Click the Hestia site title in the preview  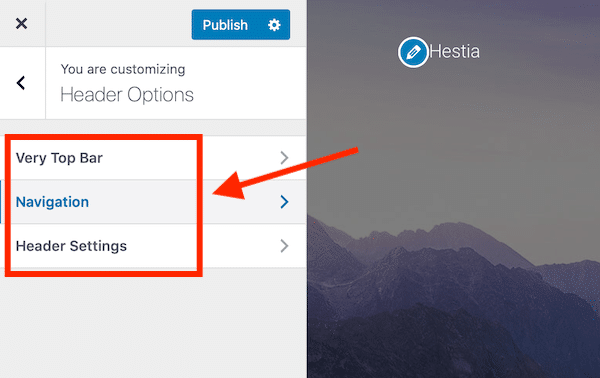pyautogui.click(x=454, y=51)
